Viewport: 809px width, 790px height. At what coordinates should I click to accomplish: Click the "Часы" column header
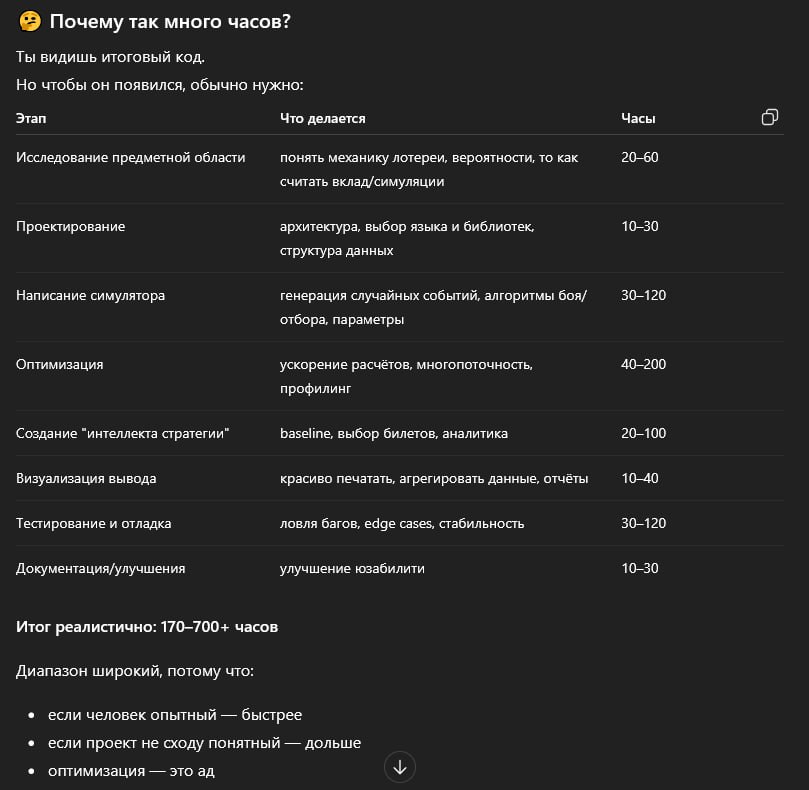638,118
